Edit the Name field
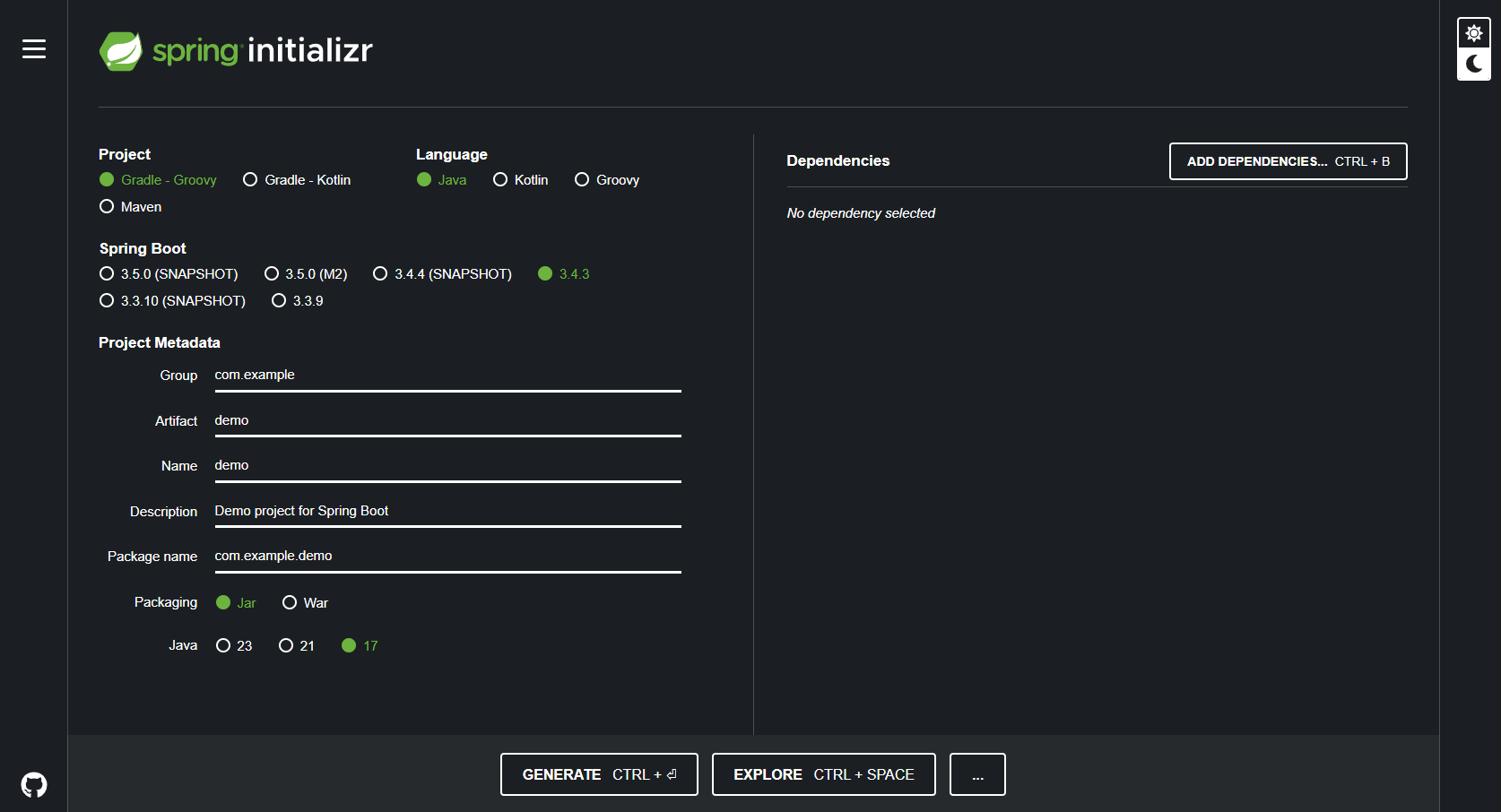The height and width of the screenshot is (812, 1501). pyautogui.click(x=448, y=466)
